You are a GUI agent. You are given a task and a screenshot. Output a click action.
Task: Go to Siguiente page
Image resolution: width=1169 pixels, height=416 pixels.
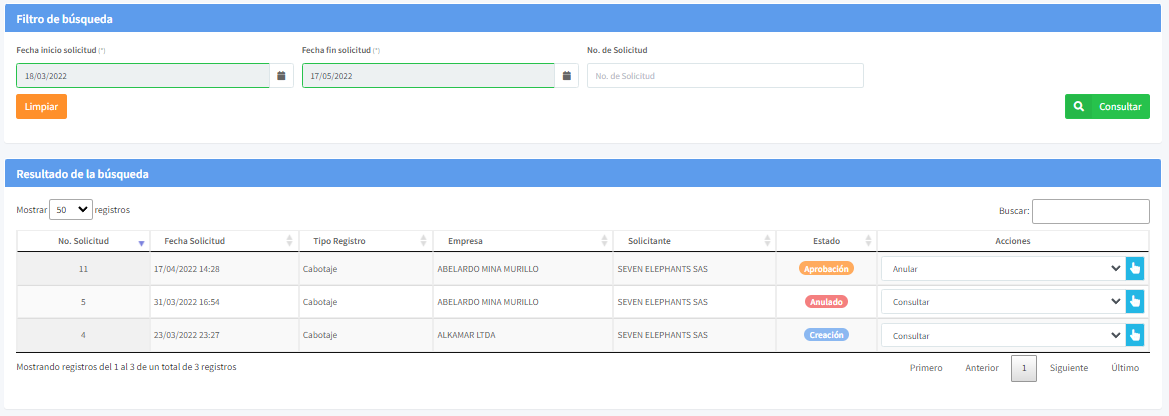(1068, 368)
